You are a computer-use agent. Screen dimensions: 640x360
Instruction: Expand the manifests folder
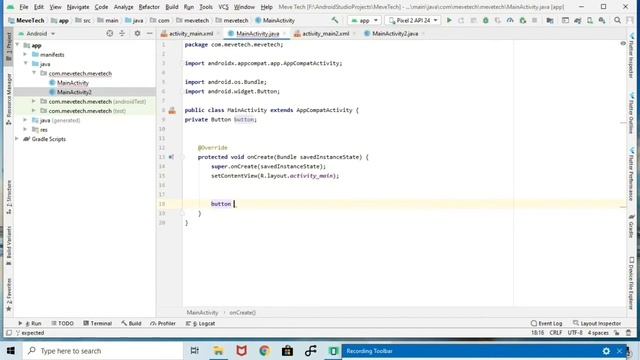coord(25,54)
